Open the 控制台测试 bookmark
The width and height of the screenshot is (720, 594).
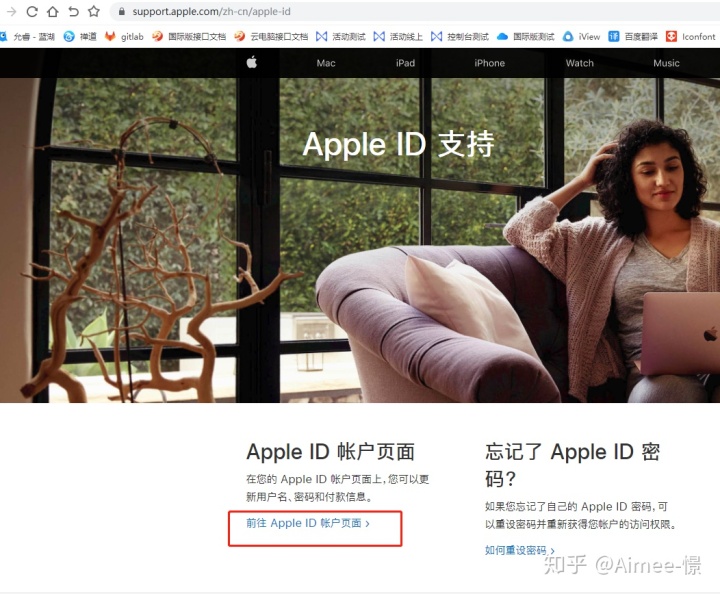460,37
